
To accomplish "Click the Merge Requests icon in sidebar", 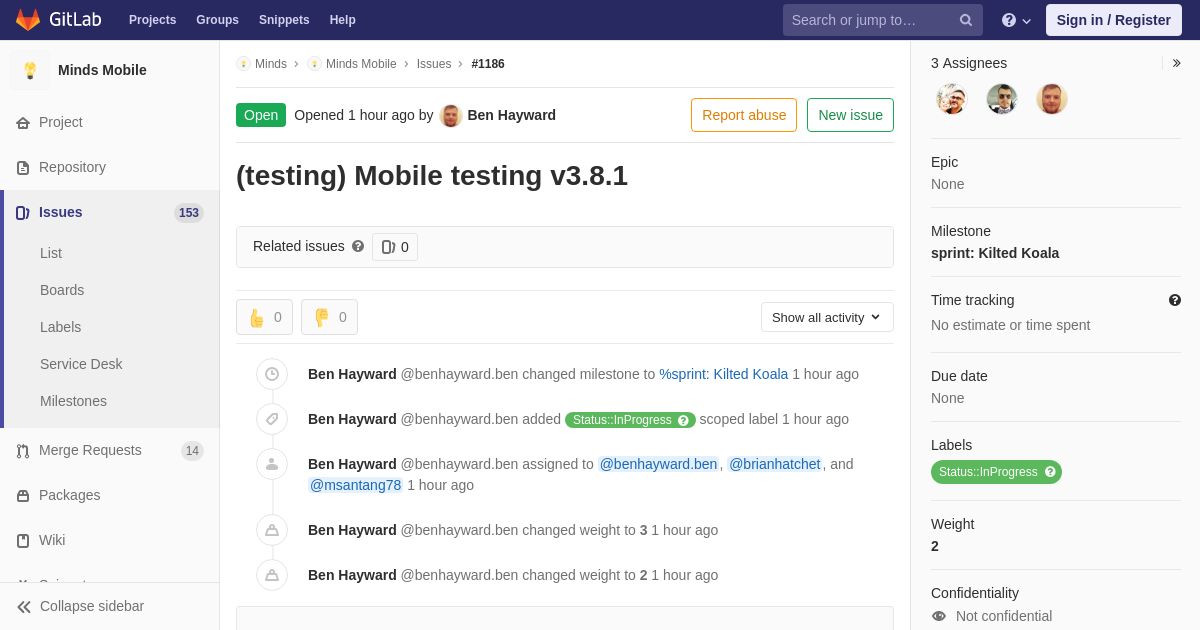I will pyautogui.click(x=23, y=450).
